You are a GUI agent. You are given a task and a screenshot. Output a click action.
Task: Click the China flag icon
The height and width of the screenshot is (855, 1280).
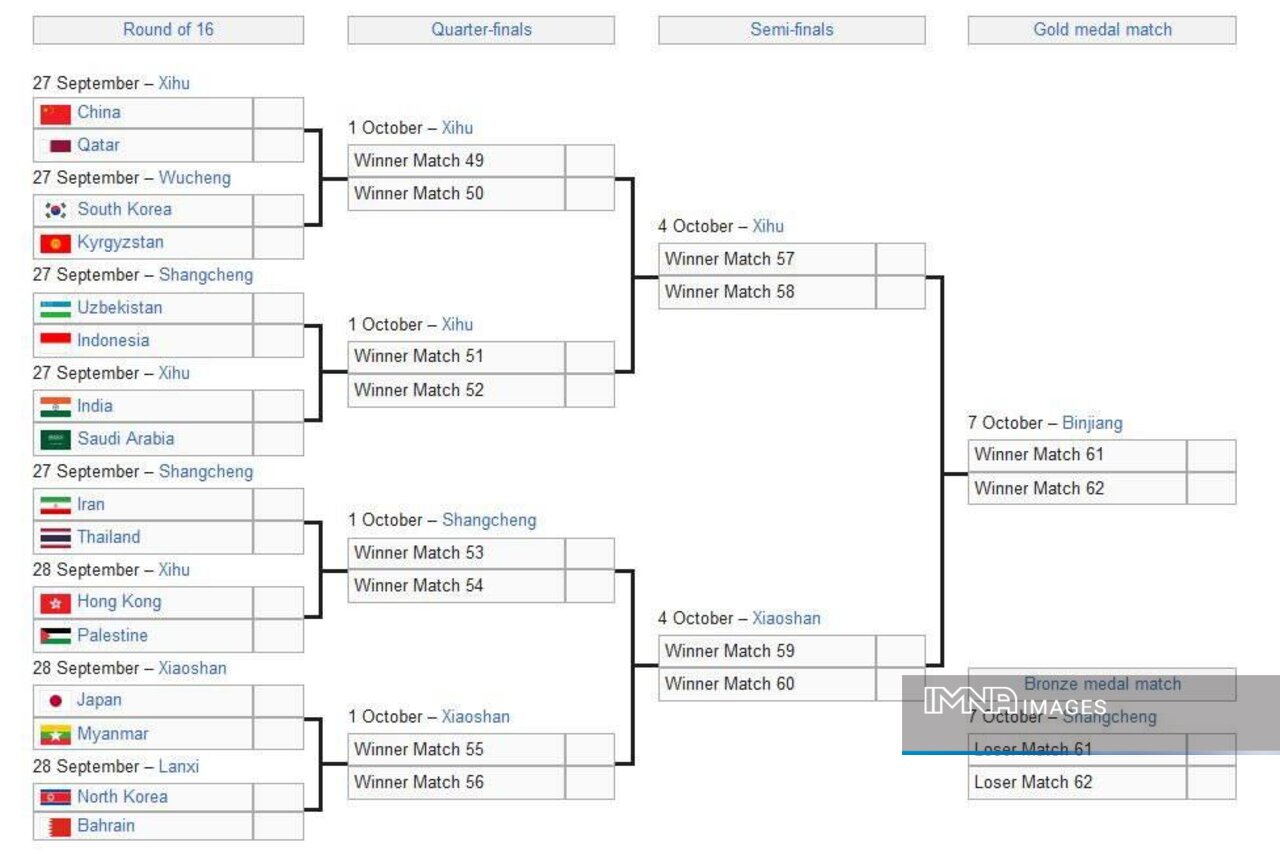pyautogui.click(x=55, y=113)
